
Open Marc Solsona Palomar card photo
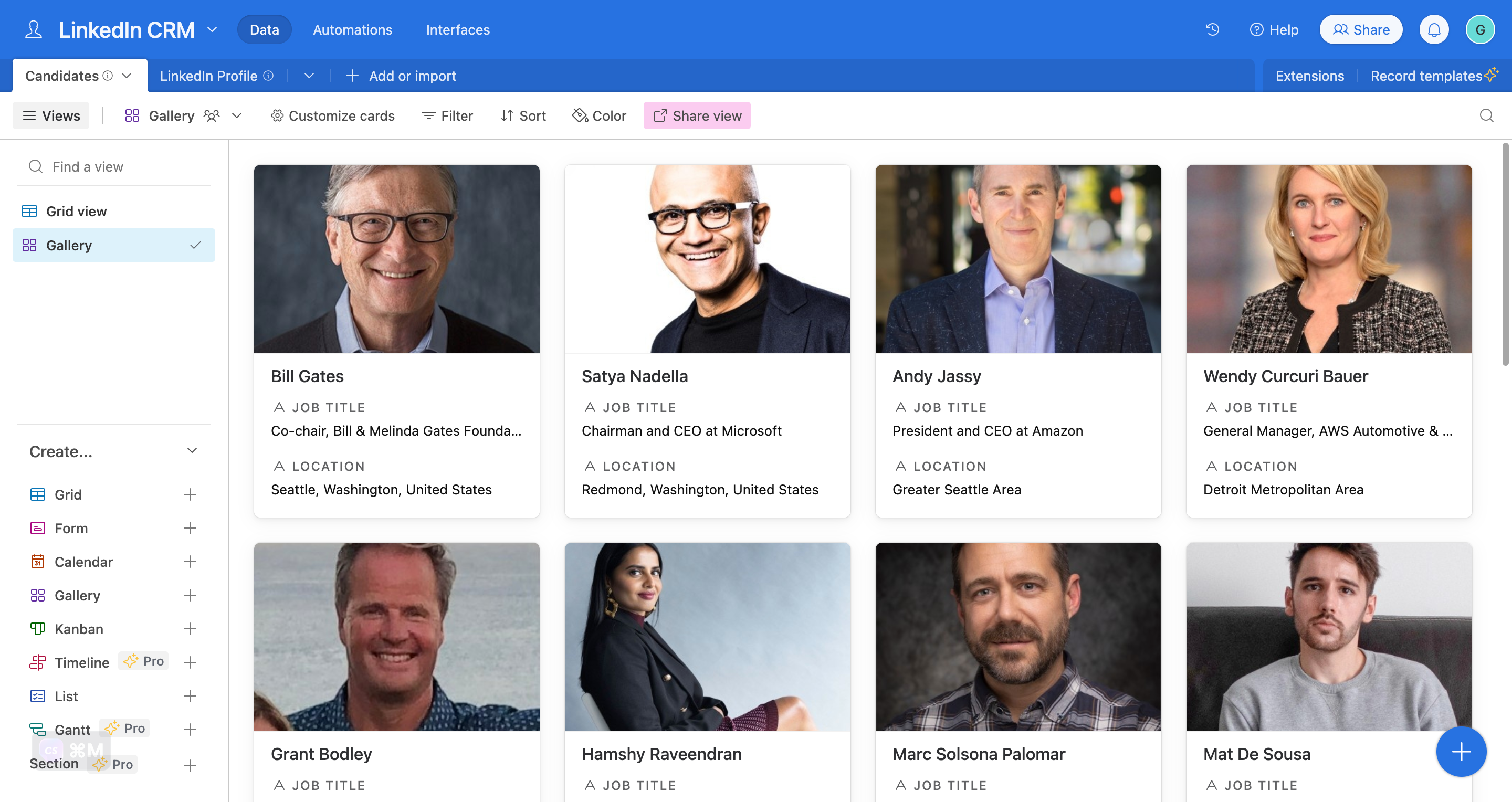(1018, 637)
